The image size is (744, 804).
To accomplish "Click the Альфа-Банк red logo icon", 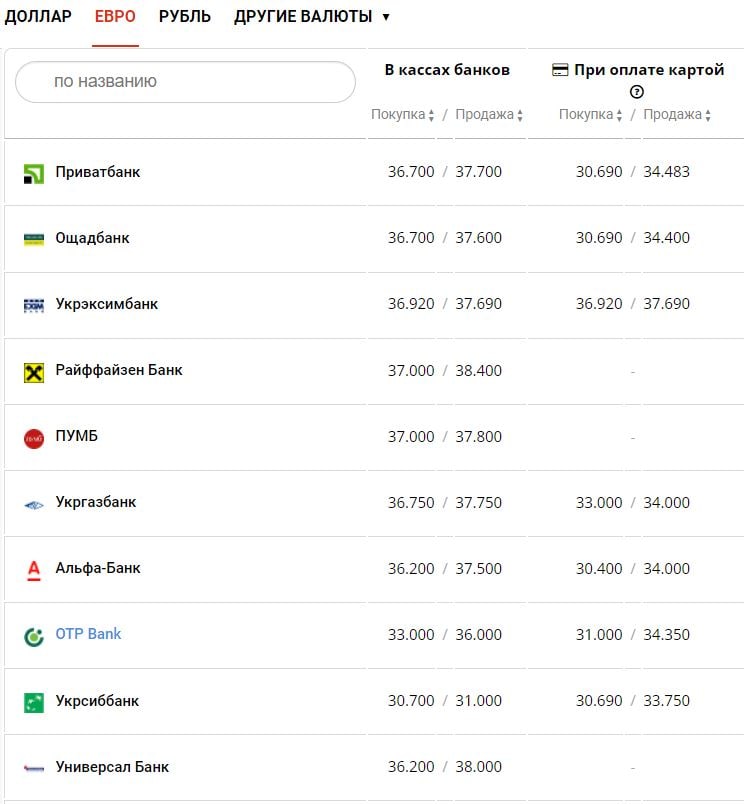I will (x=34, y=570).
